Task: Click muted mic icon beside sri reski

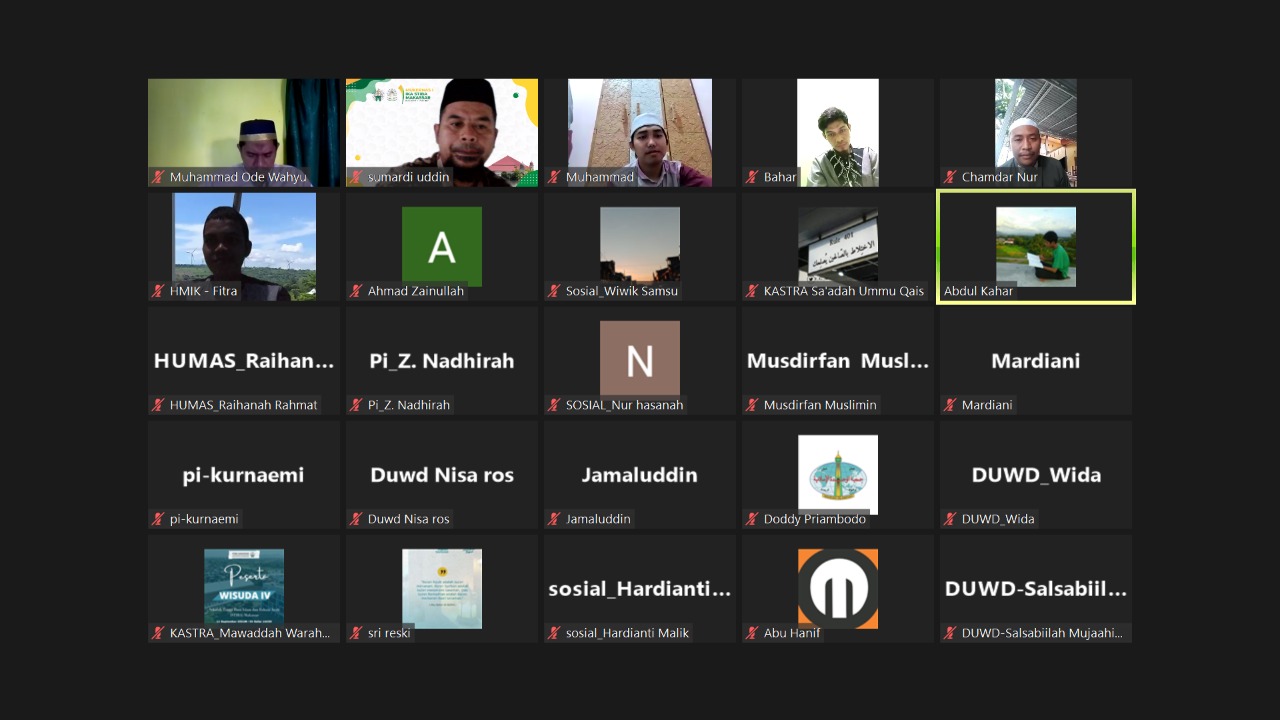Action: pyautogui.click(x=356, y=633)
